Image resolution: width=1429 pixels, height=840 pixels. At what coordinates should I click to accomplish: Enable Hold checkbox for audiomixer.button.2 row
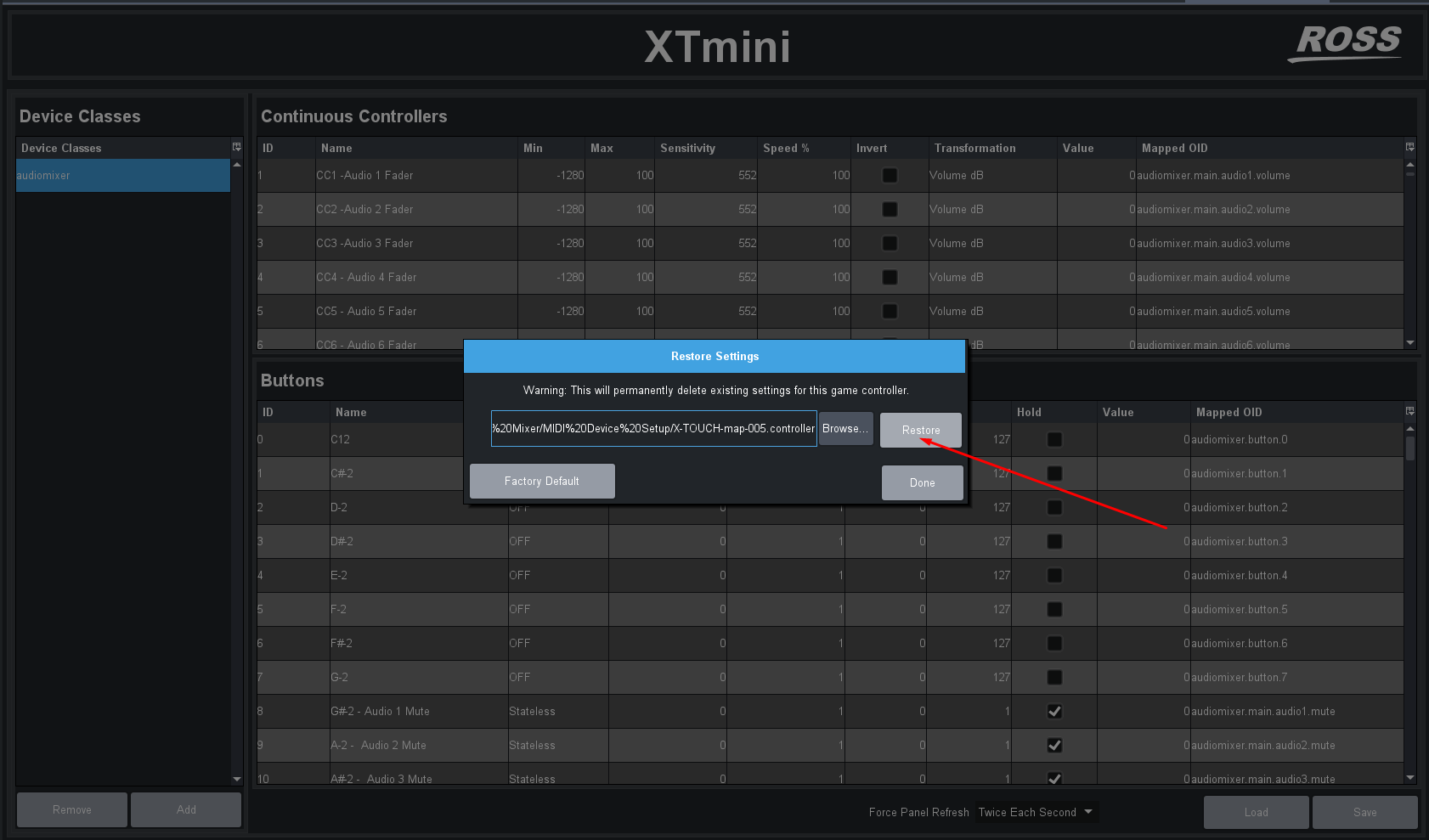1054,507
